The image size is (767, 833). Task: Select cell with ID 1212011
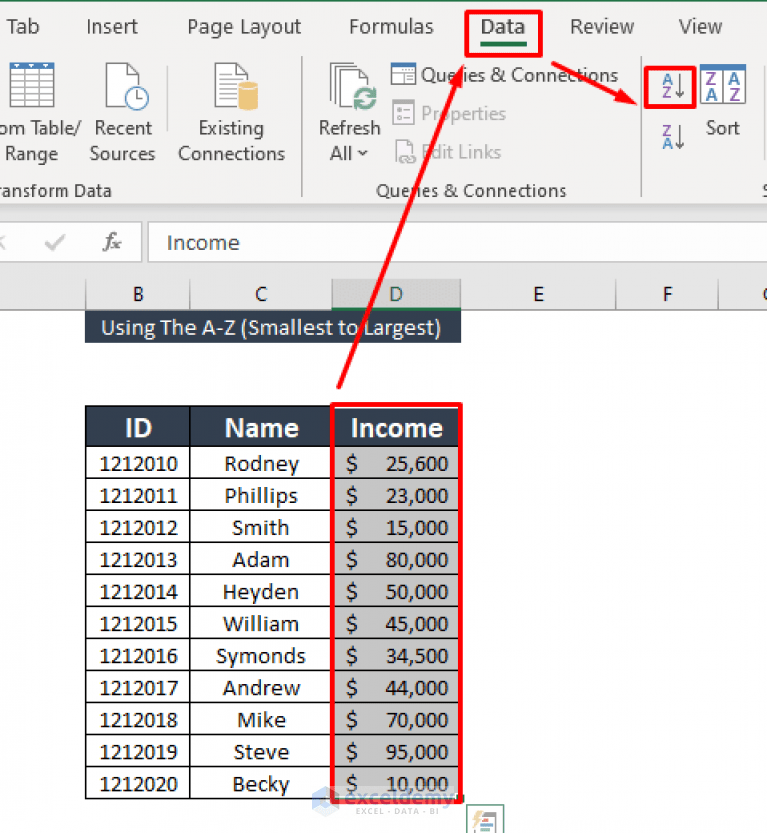[x=138, y=495]
